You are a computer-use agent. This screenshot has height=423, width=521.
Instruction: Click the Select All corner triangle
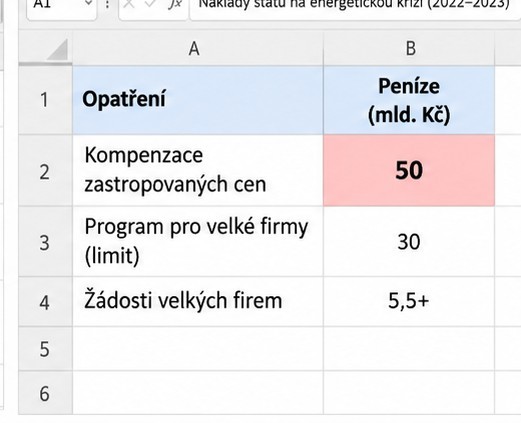57,50
